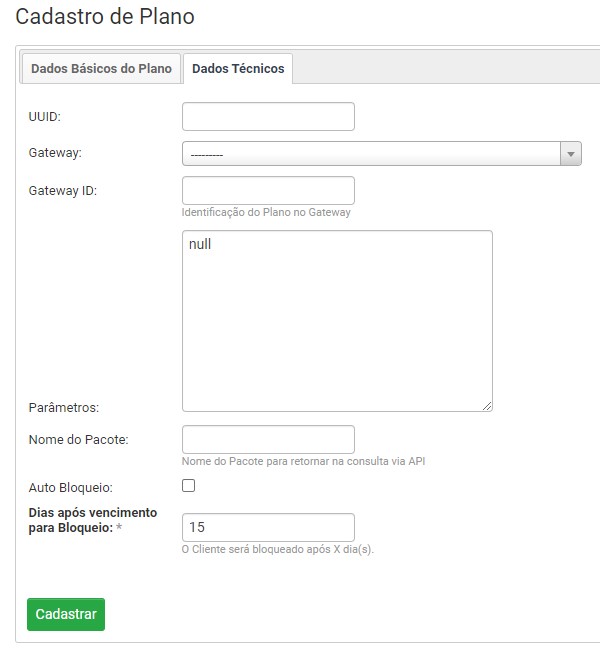Image resolution: width=600 pixels, height=650 pixels.
Task: Click inside the Parâmetros text area
Action: (x=337, y=320)
